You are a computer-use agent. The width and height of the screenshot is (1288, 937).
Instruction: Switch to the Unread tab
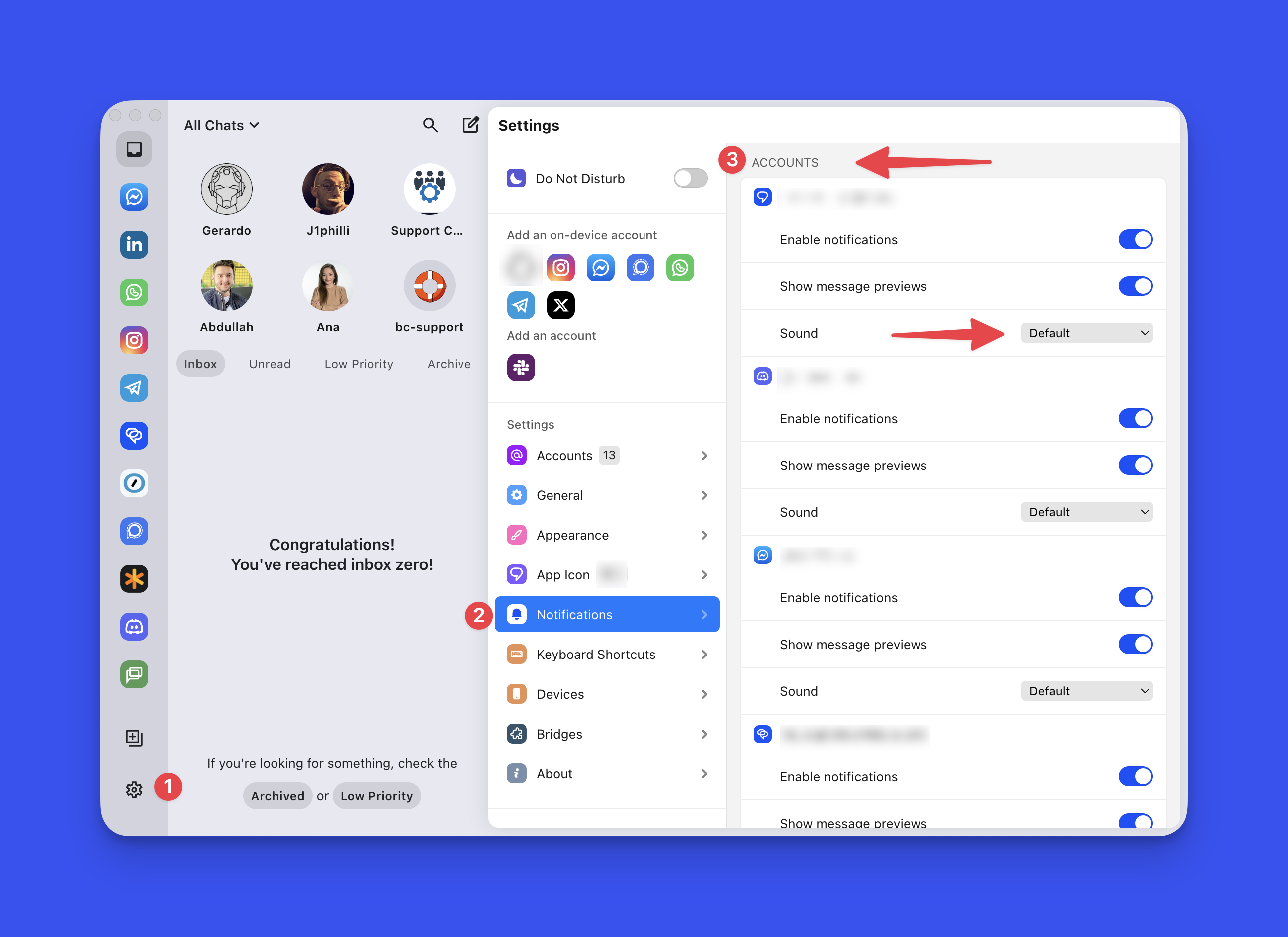tap(270, 364)
